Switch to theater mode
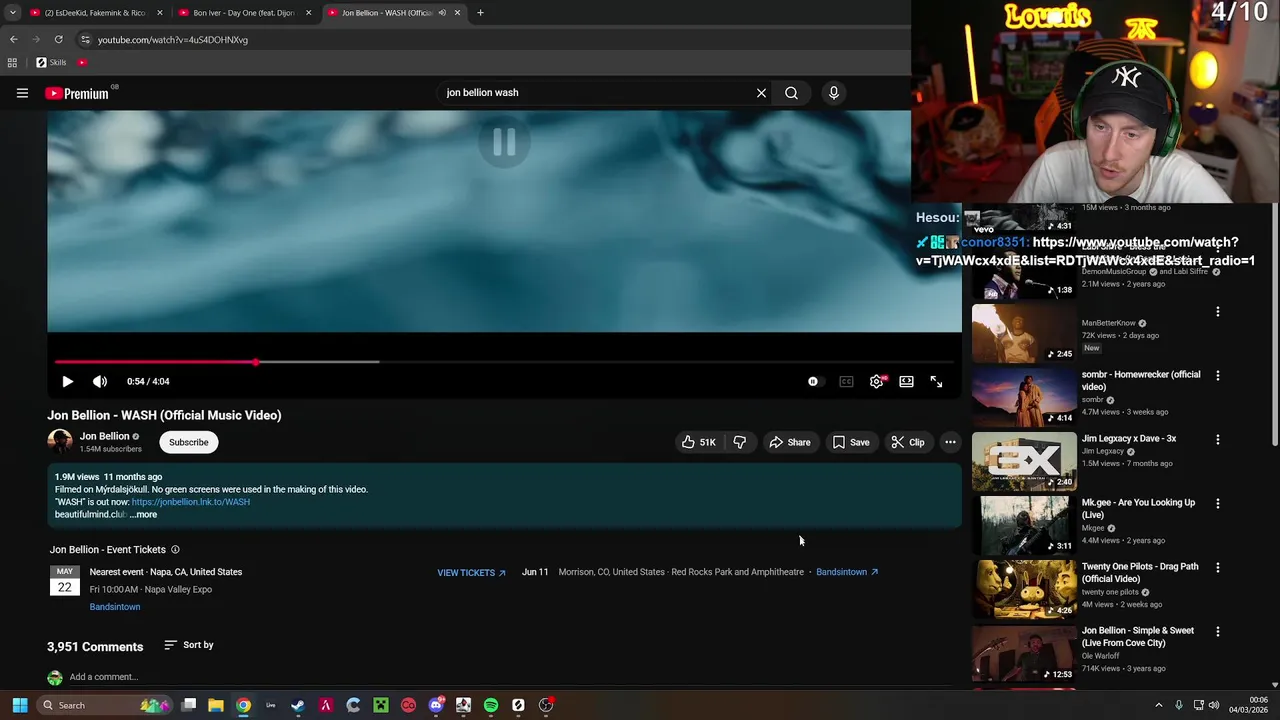The image size is (1280, 720). pyautogui.click(x=906, y=382)
